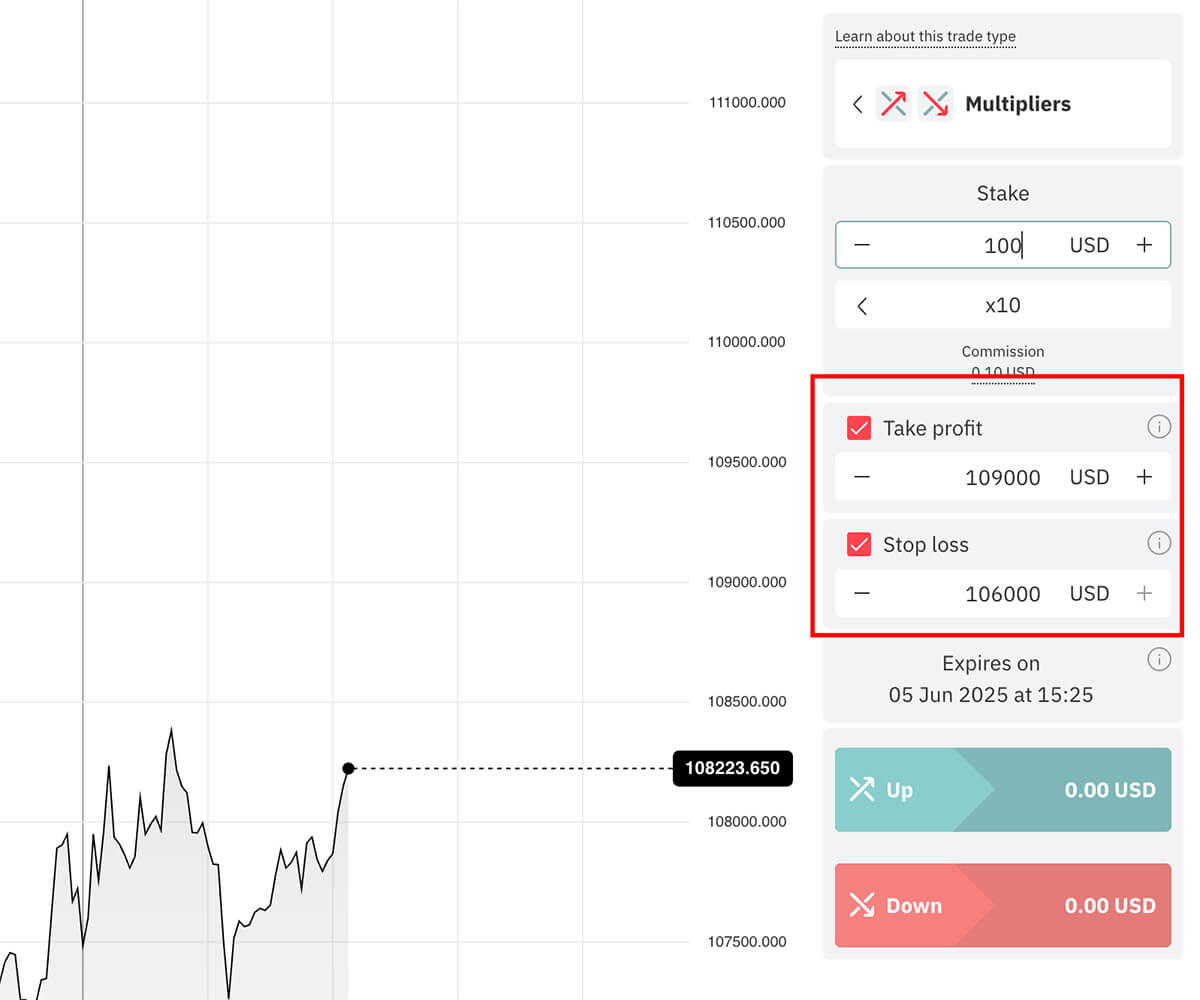Decrease Take profit amount with minus
This screenshot has width=1200, height=1000.
[x=862, y=477]
